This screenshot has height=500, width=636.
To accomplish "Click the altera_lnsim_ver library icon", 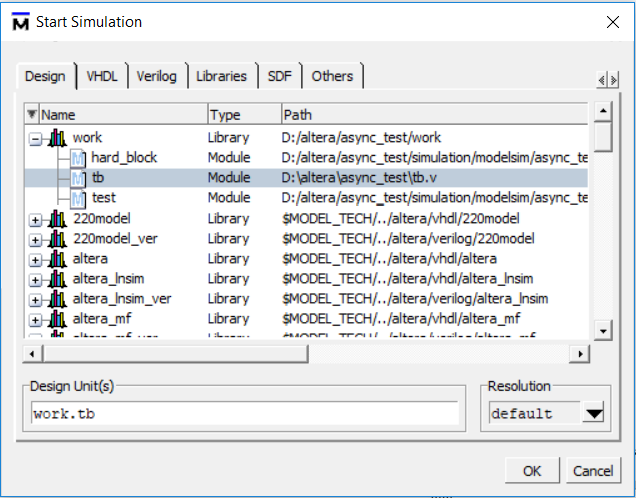I will point(57,299).
